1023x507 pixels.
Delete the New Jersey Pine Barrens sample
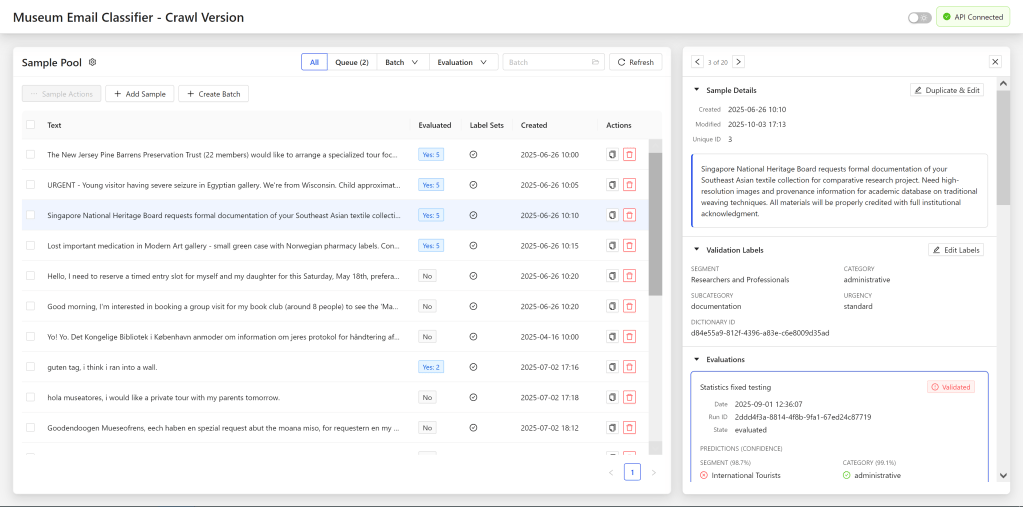tap(629, 155)
